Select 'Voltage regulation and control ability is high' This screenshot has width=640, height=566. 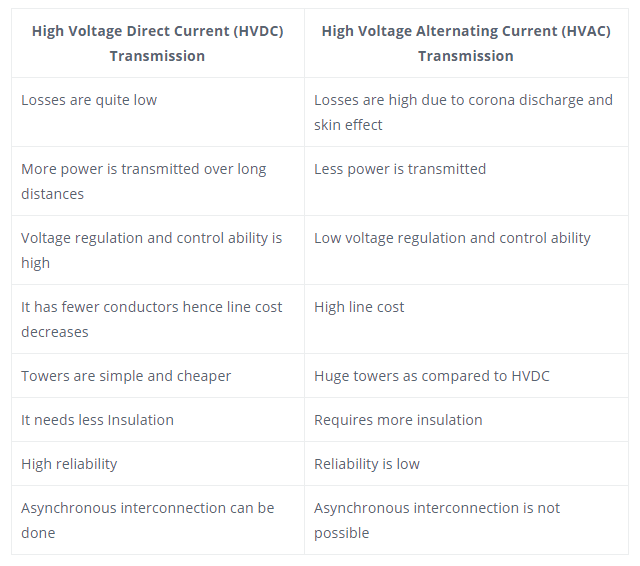coord(158,250)
